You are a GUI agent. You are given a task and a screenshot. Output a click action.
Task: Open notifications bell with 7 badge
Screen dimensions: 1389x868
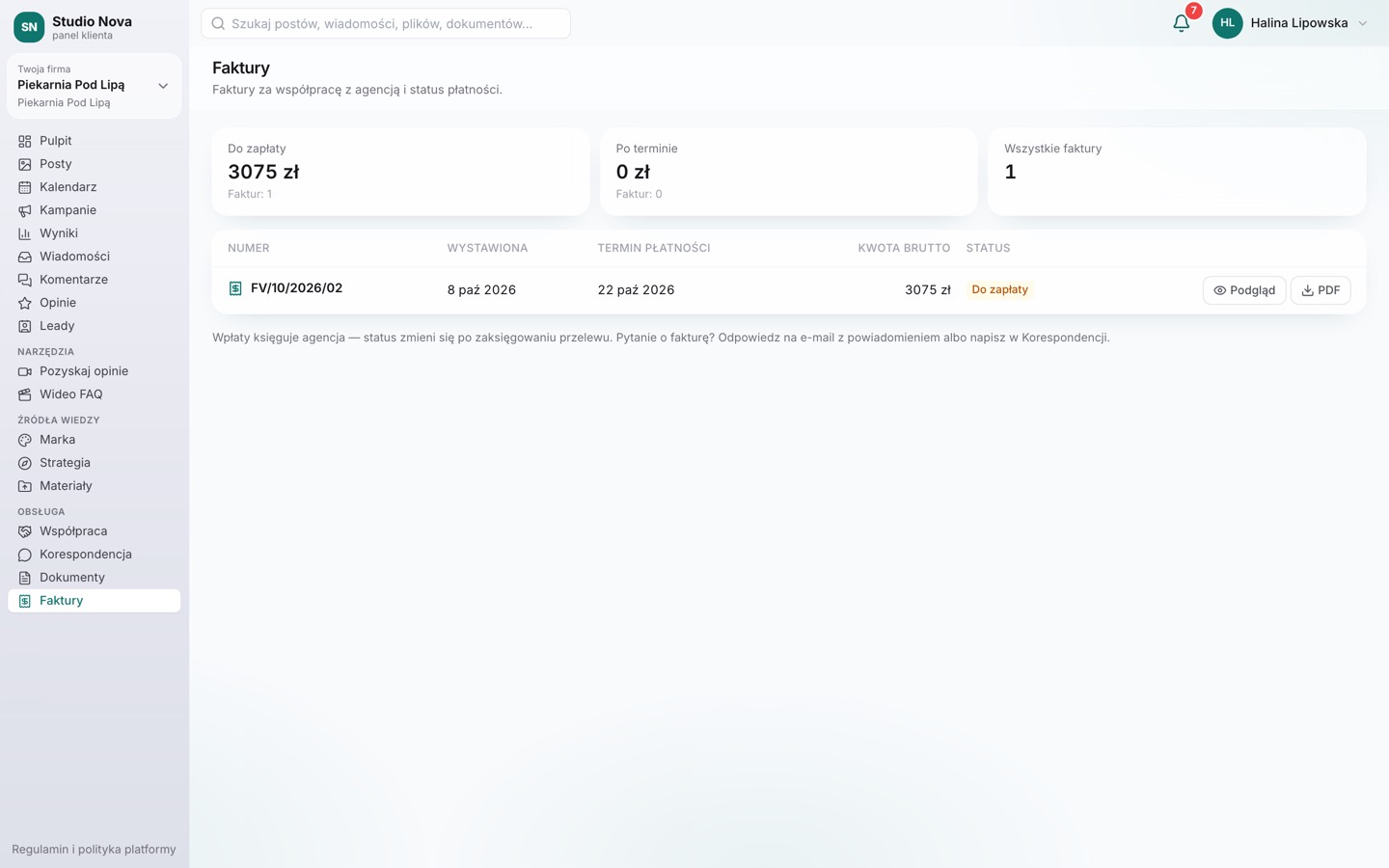point(1182,23)
